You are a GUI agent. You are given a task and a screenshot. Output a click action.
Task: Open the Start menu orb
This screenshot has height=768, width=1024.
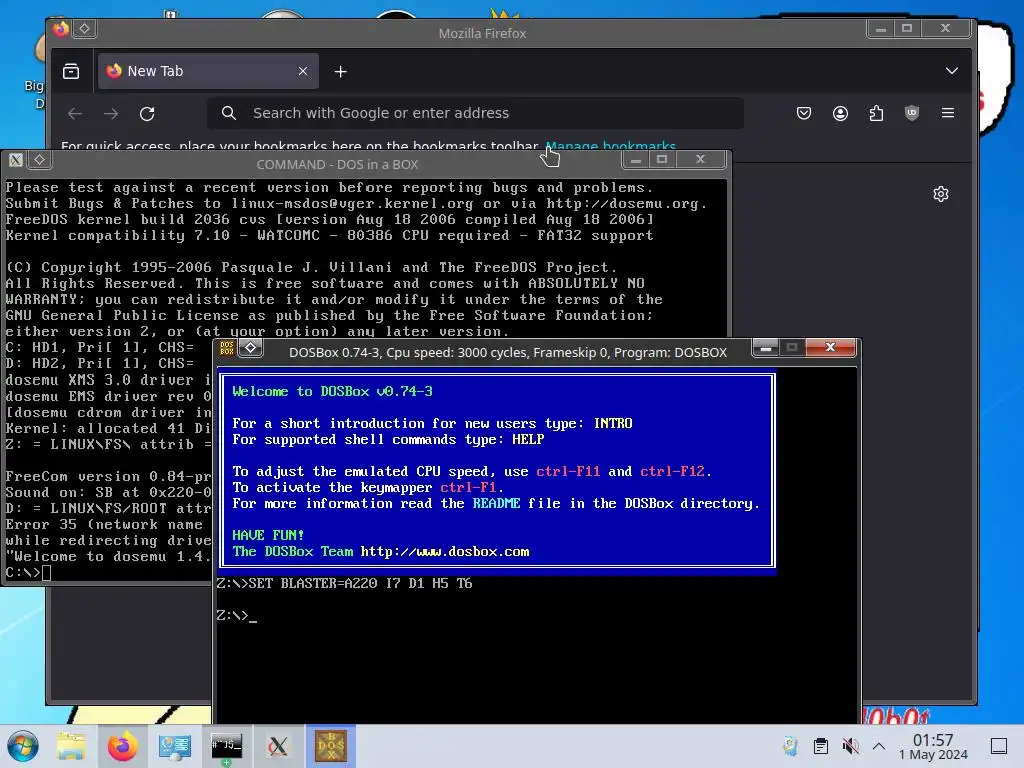pos(23,746)
